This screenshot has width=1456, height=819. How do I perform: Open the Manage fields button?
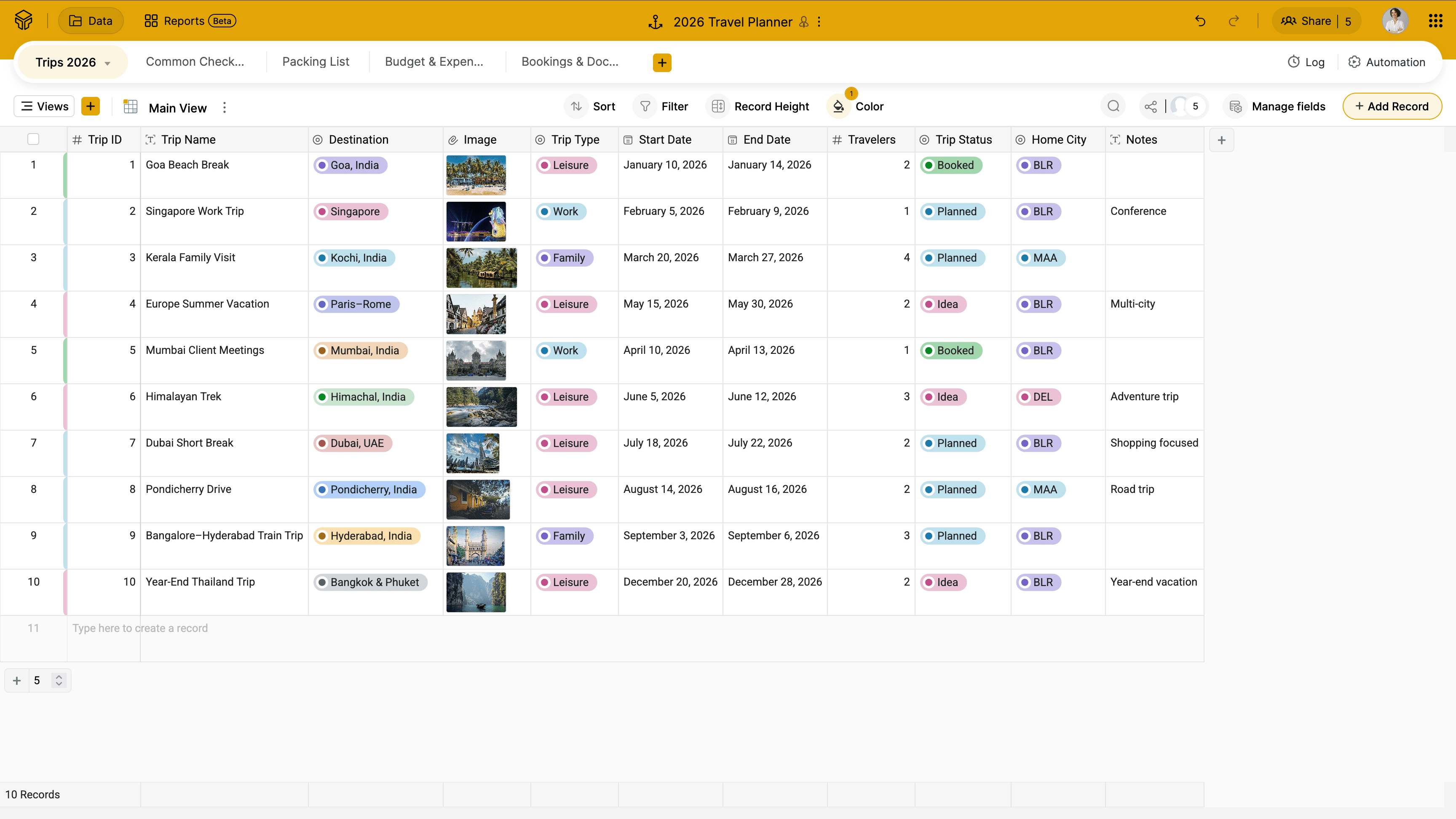pos(1277,106)
